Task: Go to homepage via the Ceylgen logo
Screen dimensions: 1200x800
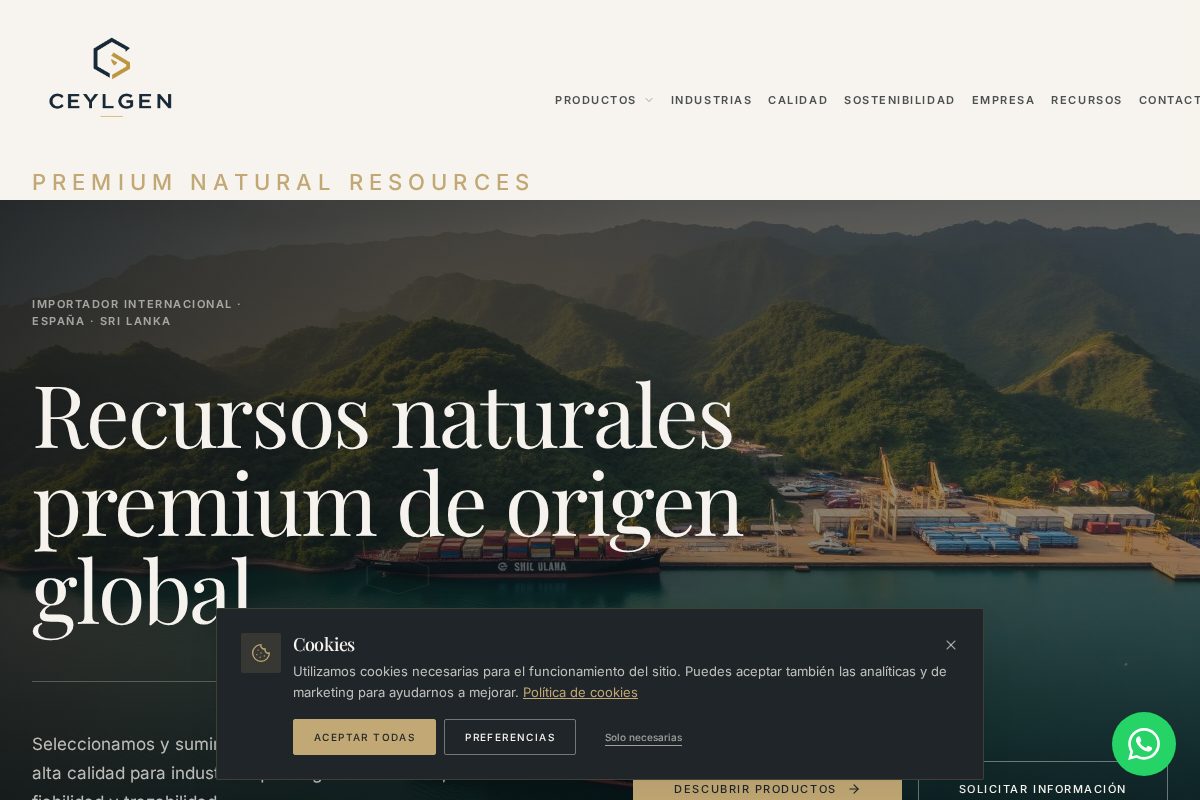Action: (x=110, y=78)
